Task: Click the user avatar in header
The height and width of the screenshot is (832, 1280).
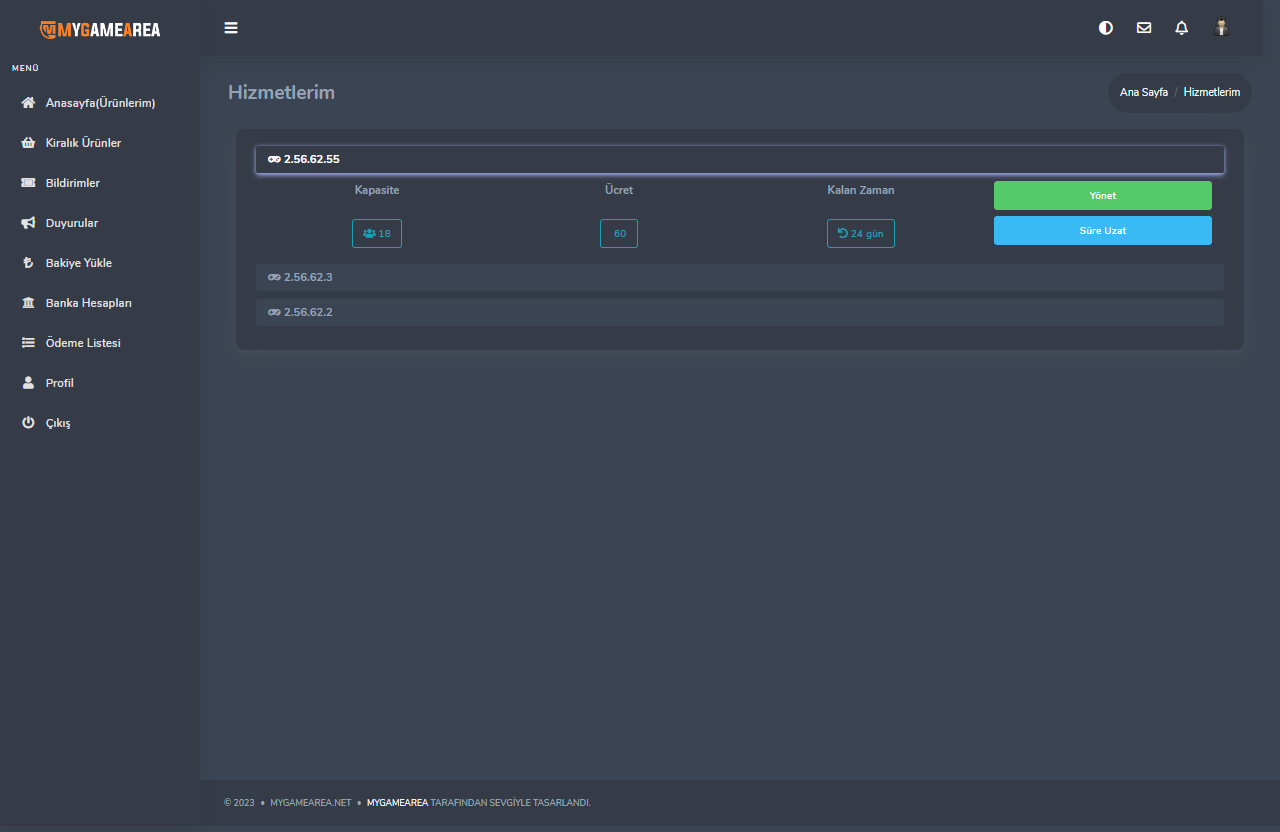Action: [x=1221, y=28]
